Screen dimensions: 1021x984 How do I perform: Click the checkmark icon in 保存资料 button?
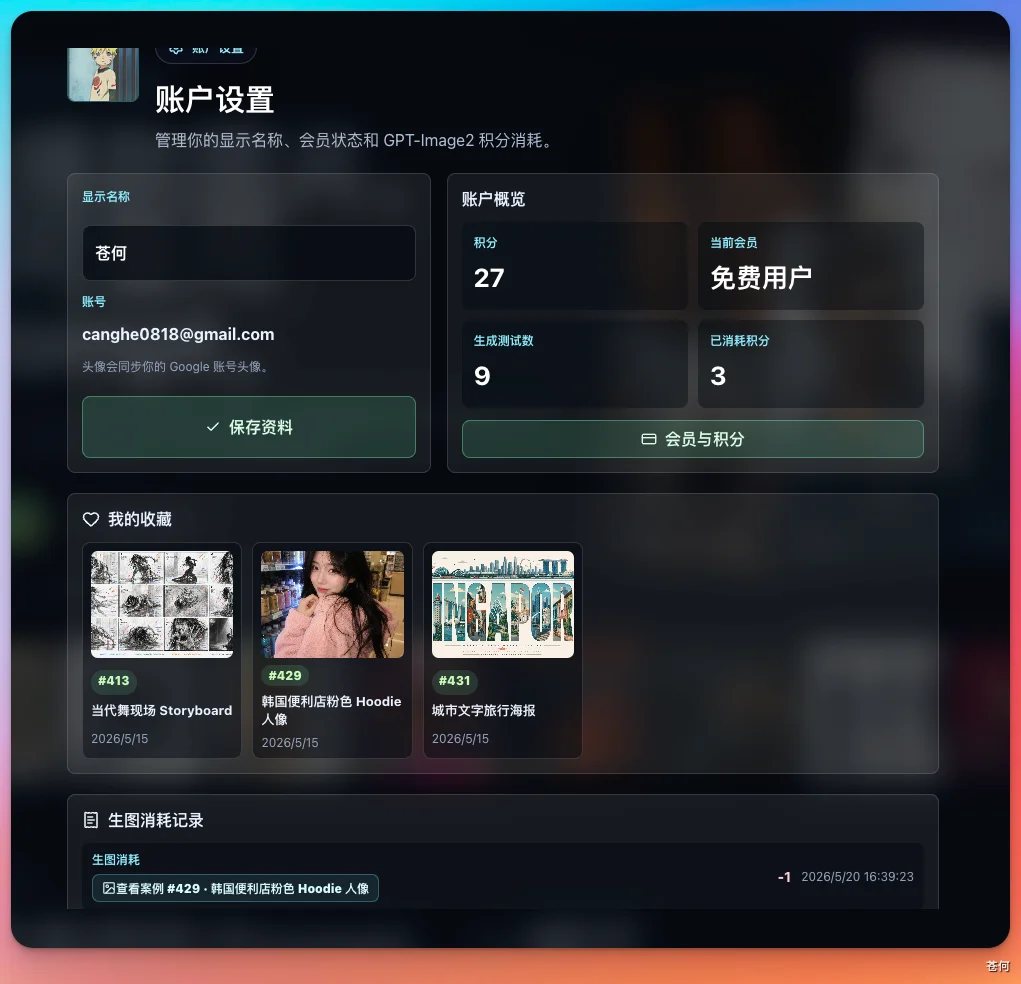pyautogui.click(x=212, y=427)
